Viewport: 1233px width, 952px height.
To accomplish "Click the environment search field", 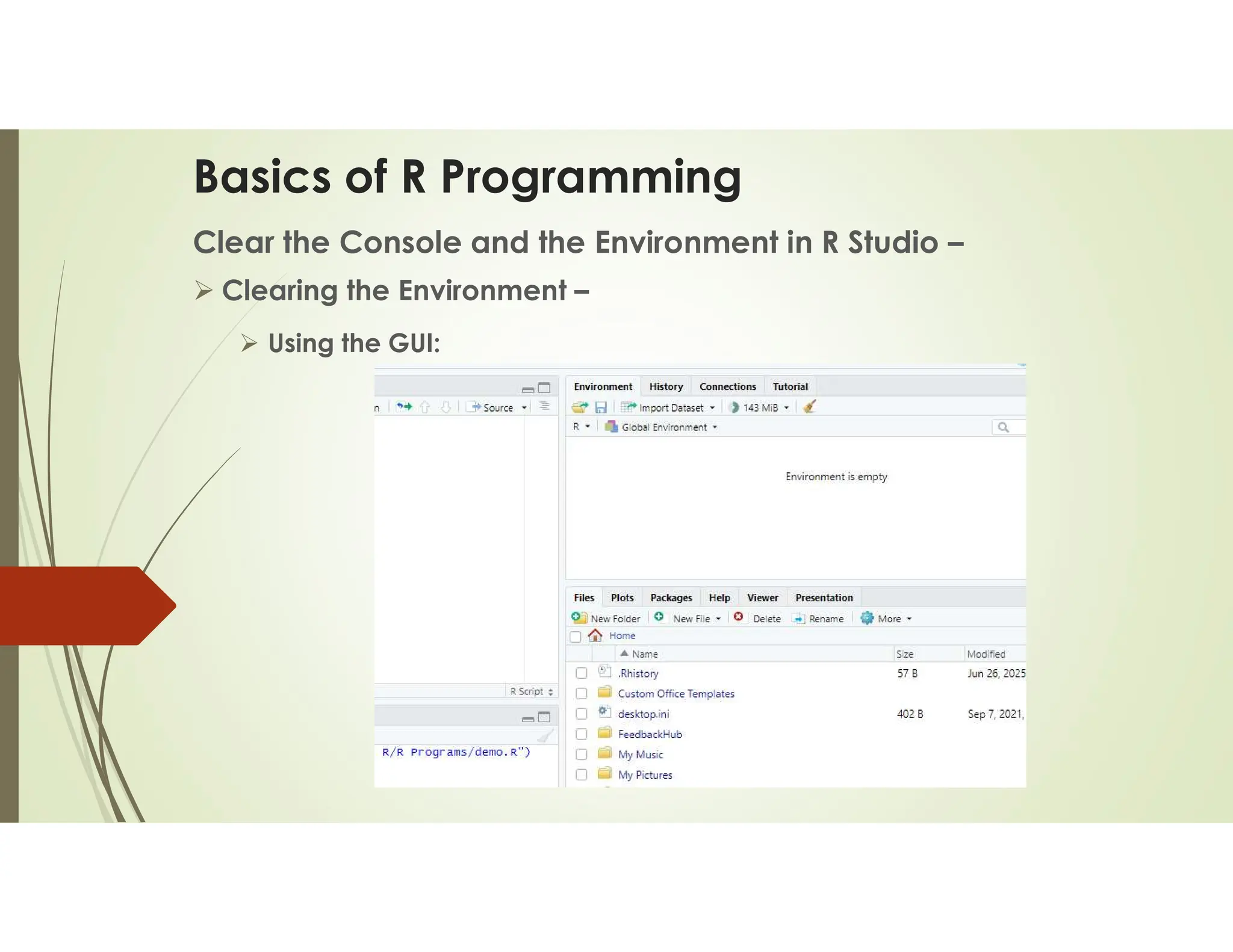I will point(1014,427).
